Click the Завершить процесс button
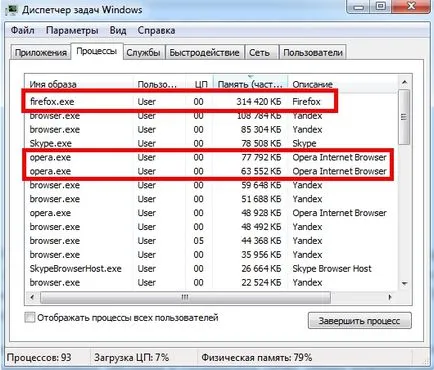Viewport: 434px width, 370px height. (360, 321)
